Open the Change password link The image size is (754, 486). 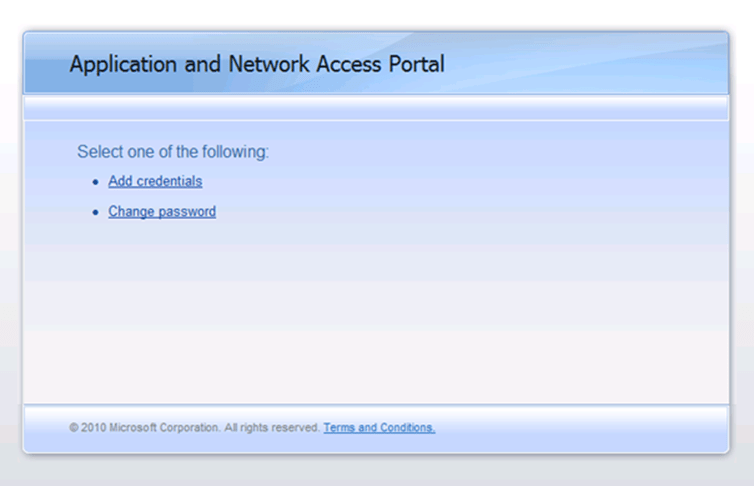(x=162, y=212)
